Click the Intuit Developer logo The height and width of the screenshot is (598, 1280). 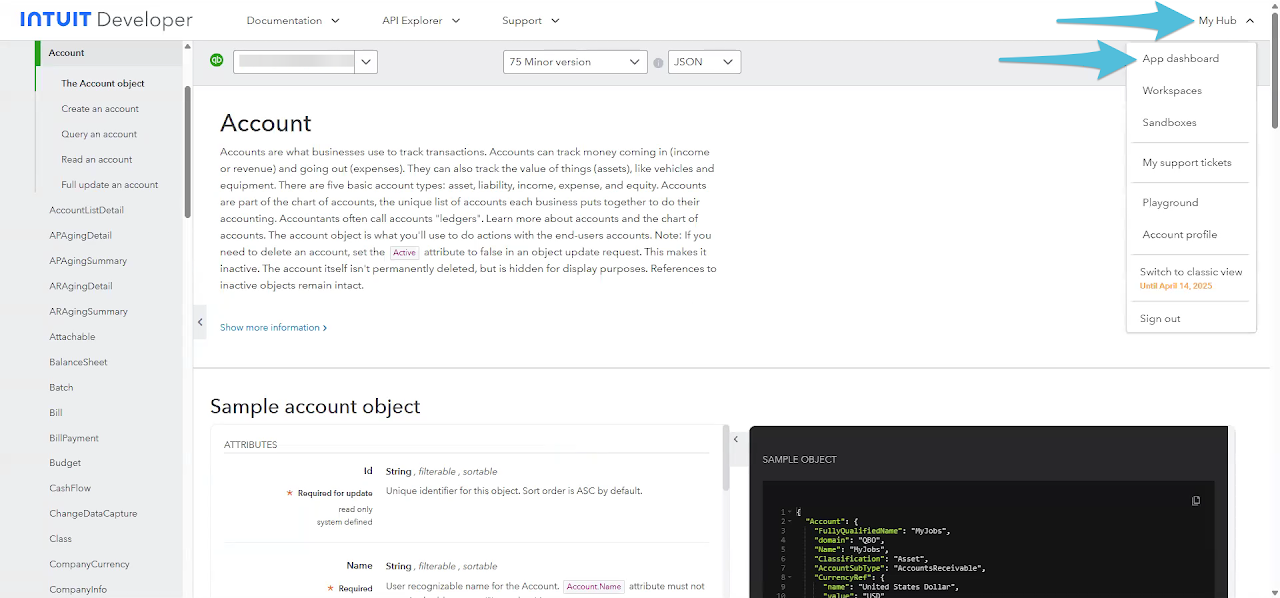coord(106,20)
